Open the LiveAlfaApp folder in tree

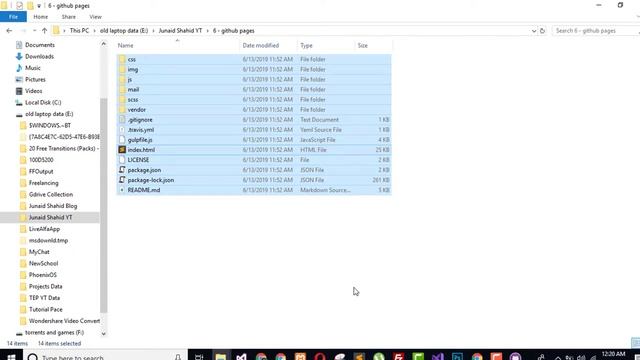point(44,229)
